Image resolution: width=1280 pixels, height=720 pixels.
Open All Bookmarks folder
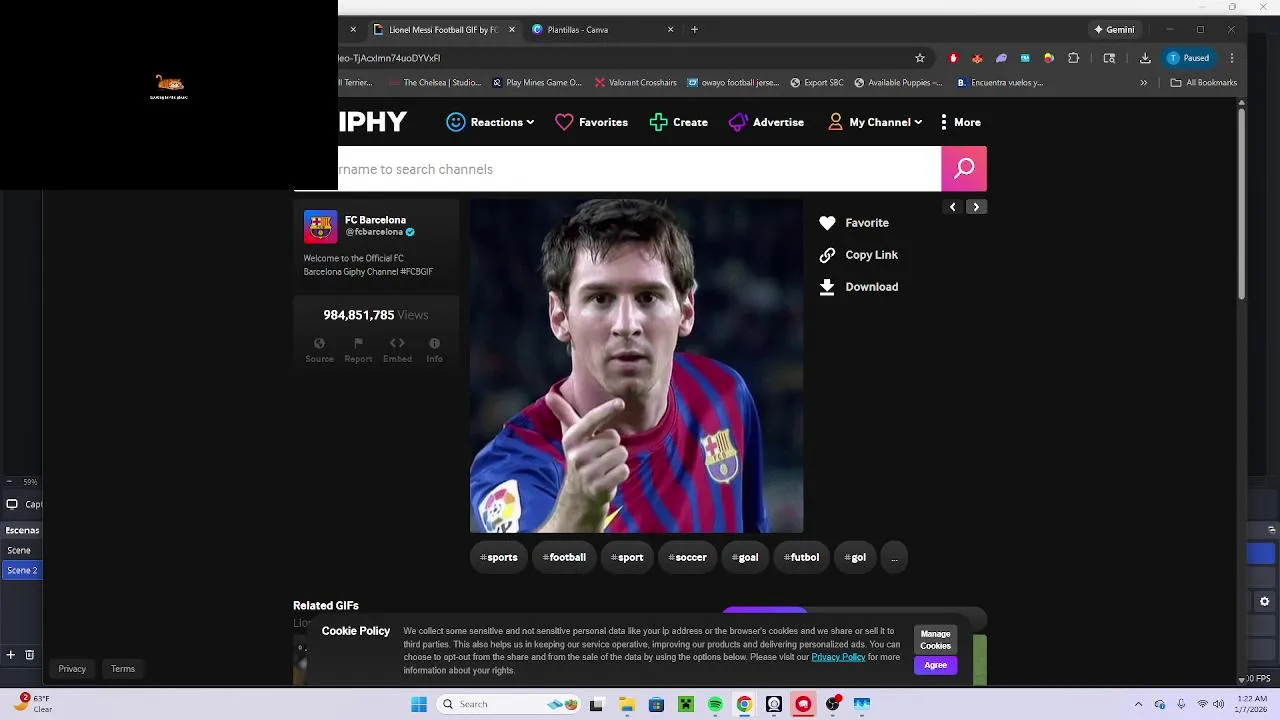pyautogui.click(x=1204, y=83)
